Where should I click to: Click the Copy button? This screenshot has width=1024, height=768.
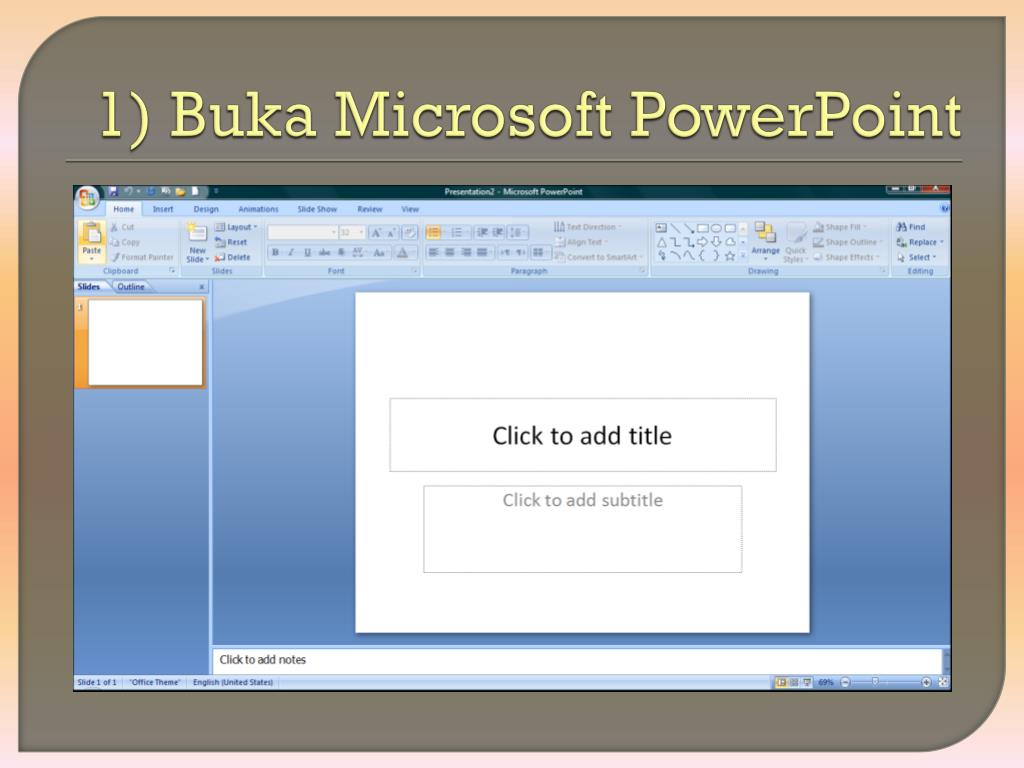point(125,242)
